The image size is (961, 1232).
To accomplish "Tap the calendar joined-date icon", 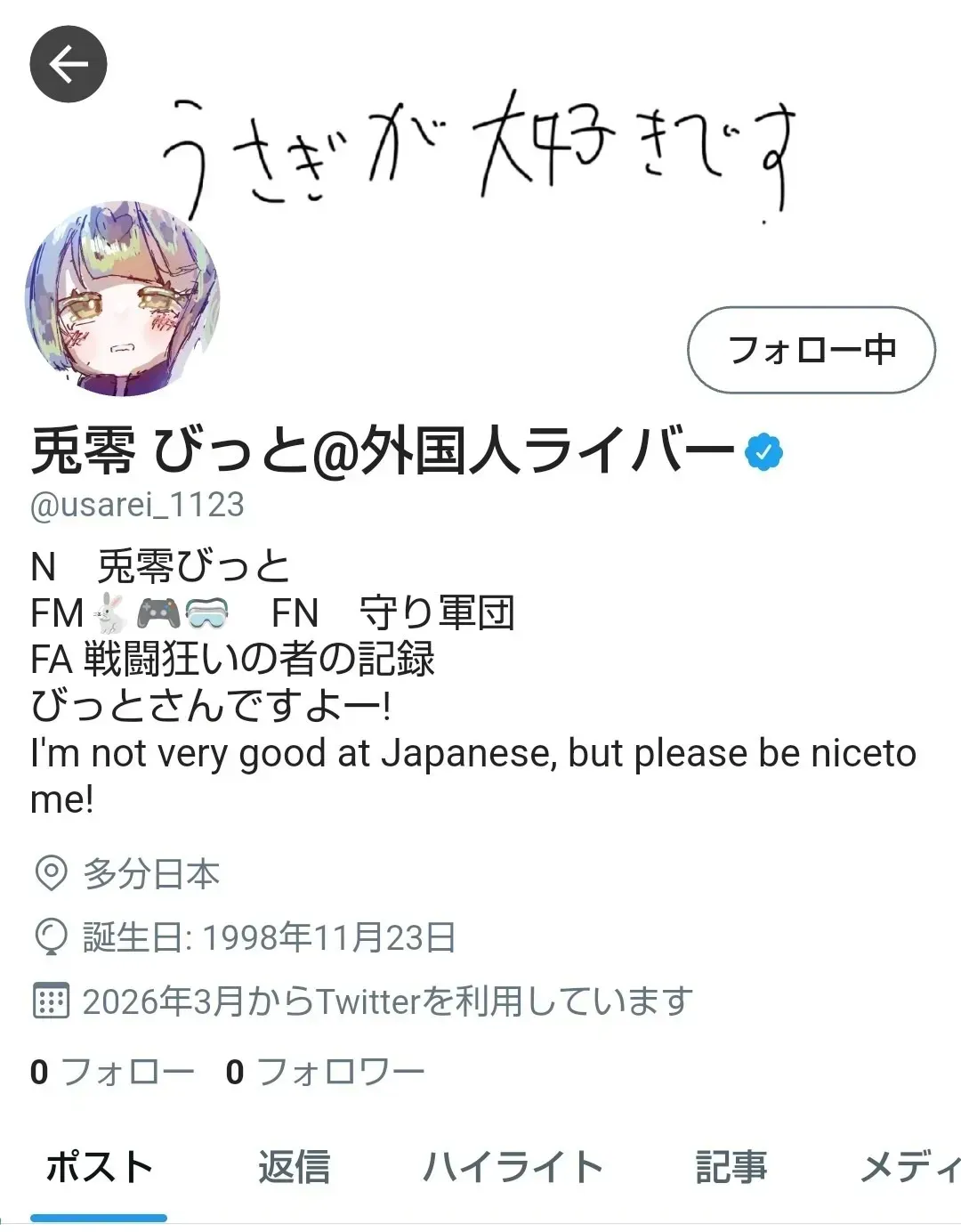I will coord(51,1001).
